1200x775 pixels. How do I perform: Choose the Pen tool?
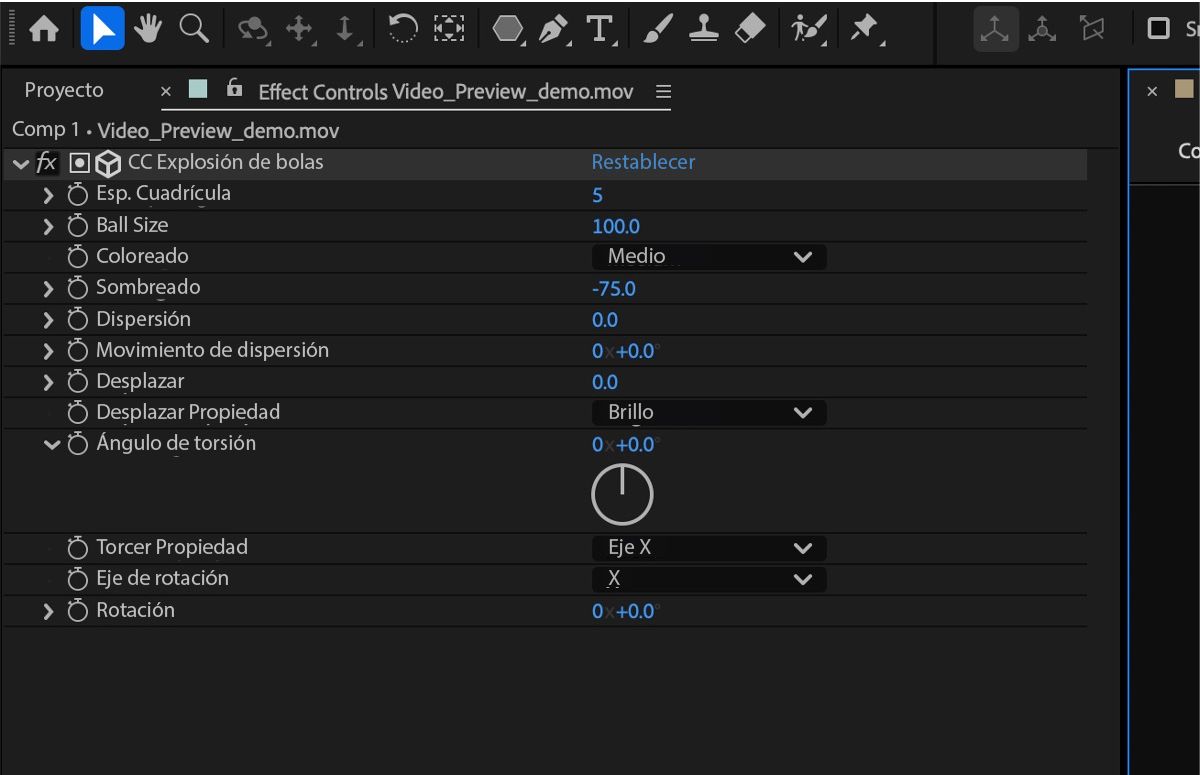pyautogui.click(x=553, y=28)
